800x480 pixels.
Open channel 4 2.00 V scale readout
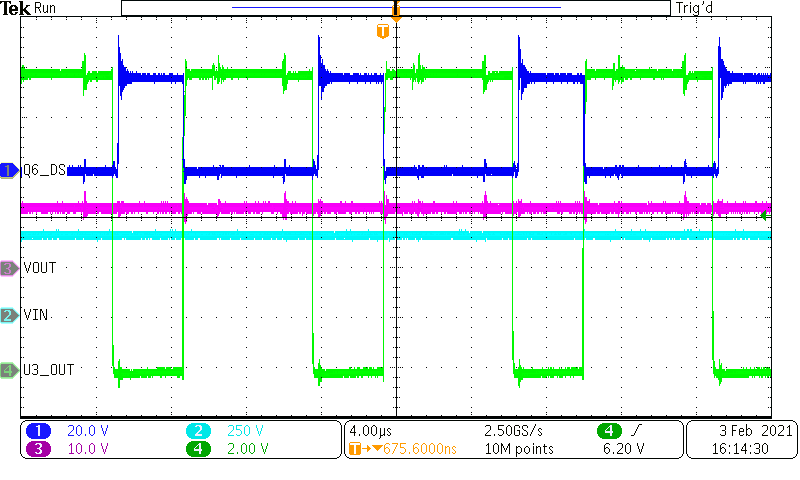point(245,449)
